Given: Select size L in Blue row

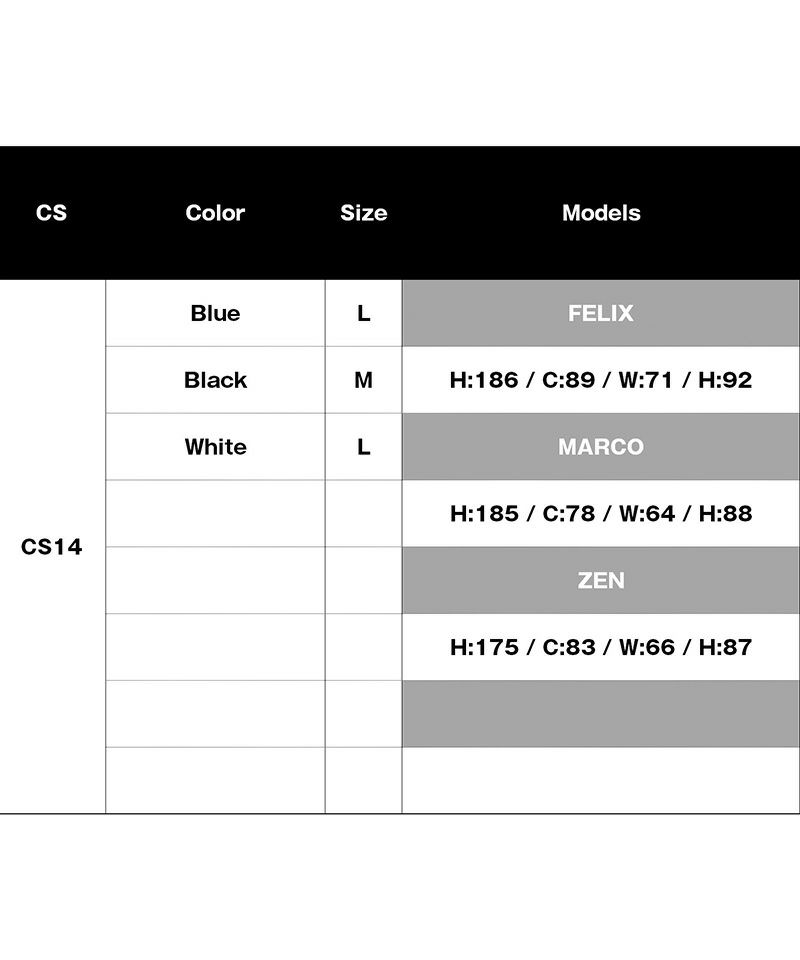Looking at the screenshot, I should pyautogui.click(x=363, y=313).
